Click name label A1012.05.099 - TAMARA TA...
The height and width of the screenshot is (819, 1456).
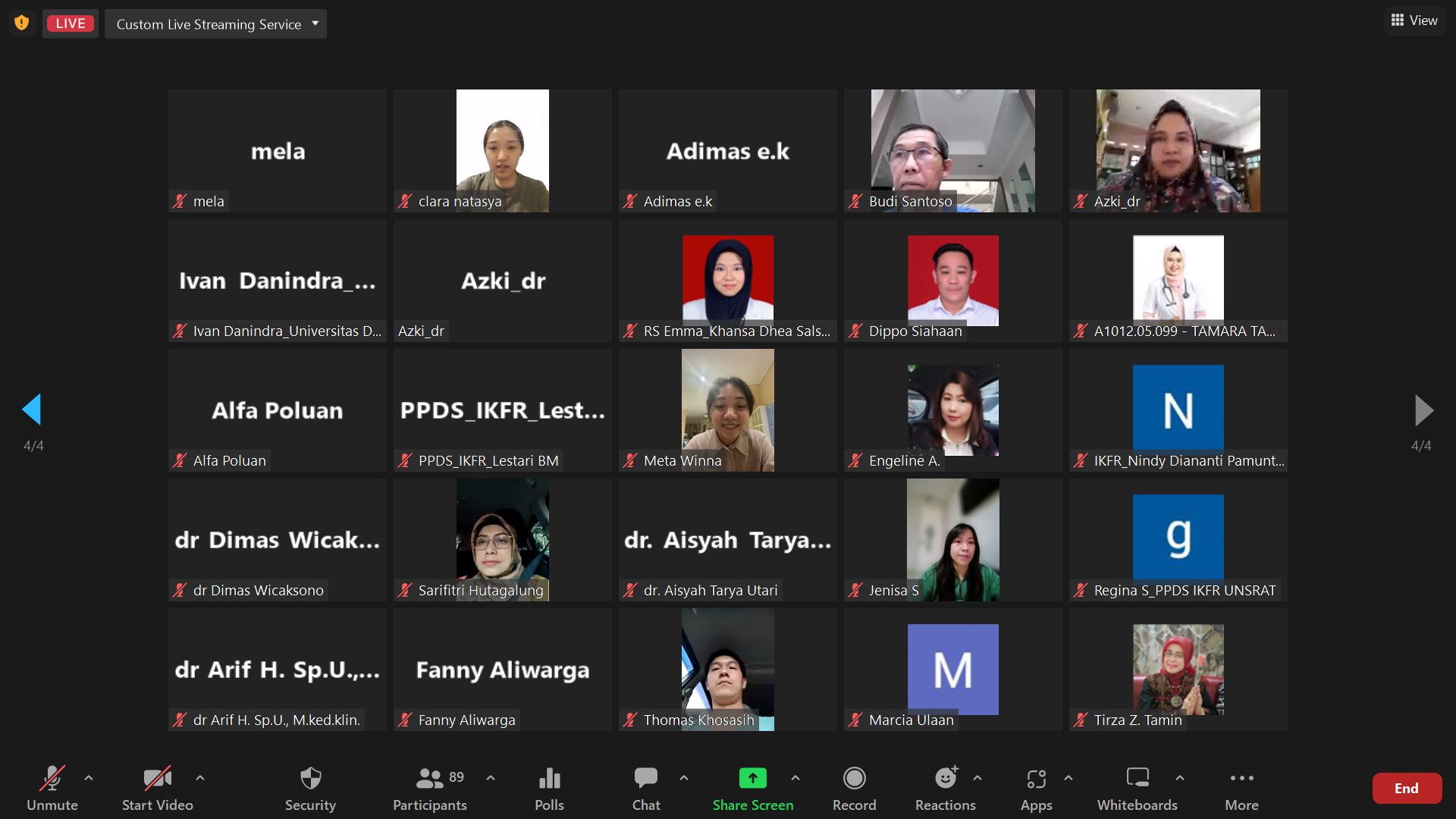click(1185, 331)
